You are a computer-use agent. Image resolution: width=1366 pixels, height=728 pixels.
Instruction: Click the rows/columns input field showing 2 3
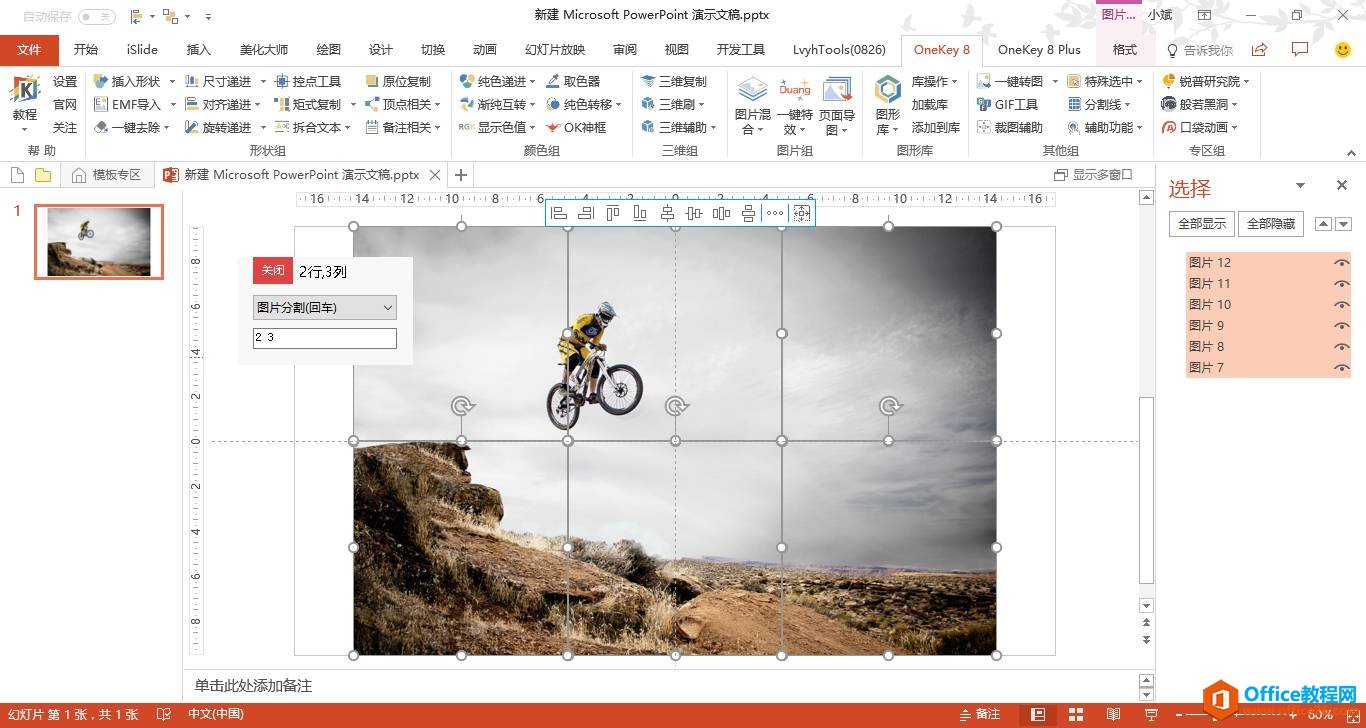[x=325, y=338]
